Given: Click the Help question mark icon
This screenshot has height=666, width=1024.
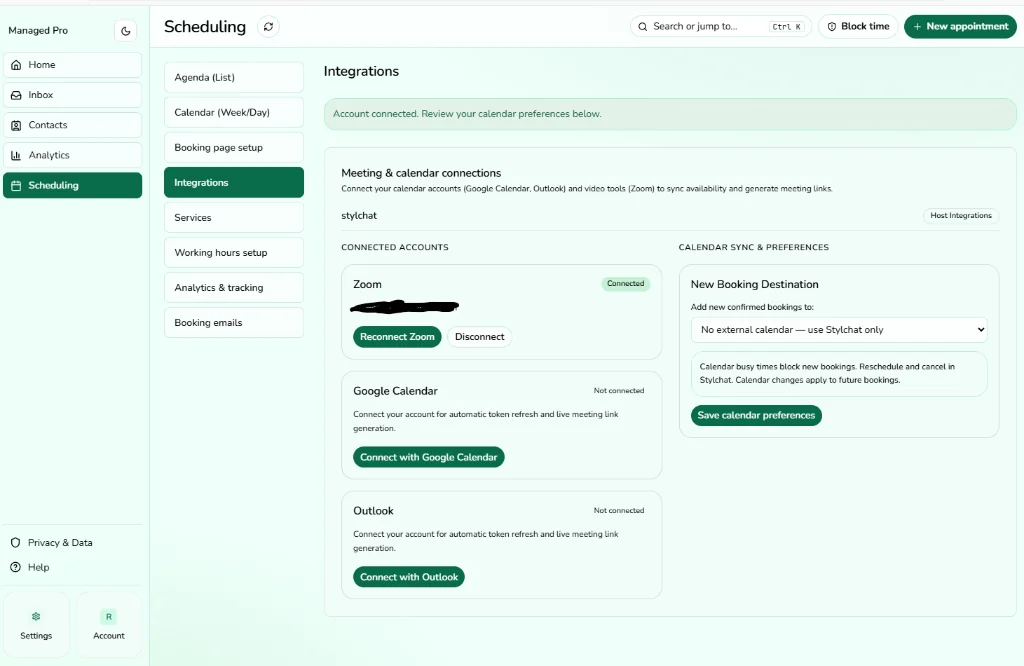Looking at the screenshot, I should tap(16, 567).
